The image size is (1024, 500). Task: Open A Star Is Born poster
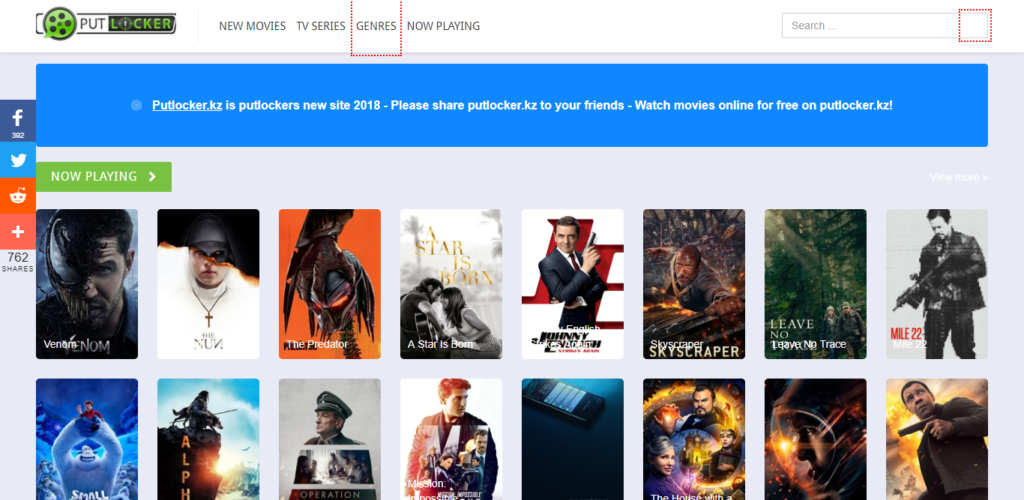click(451, 284)
